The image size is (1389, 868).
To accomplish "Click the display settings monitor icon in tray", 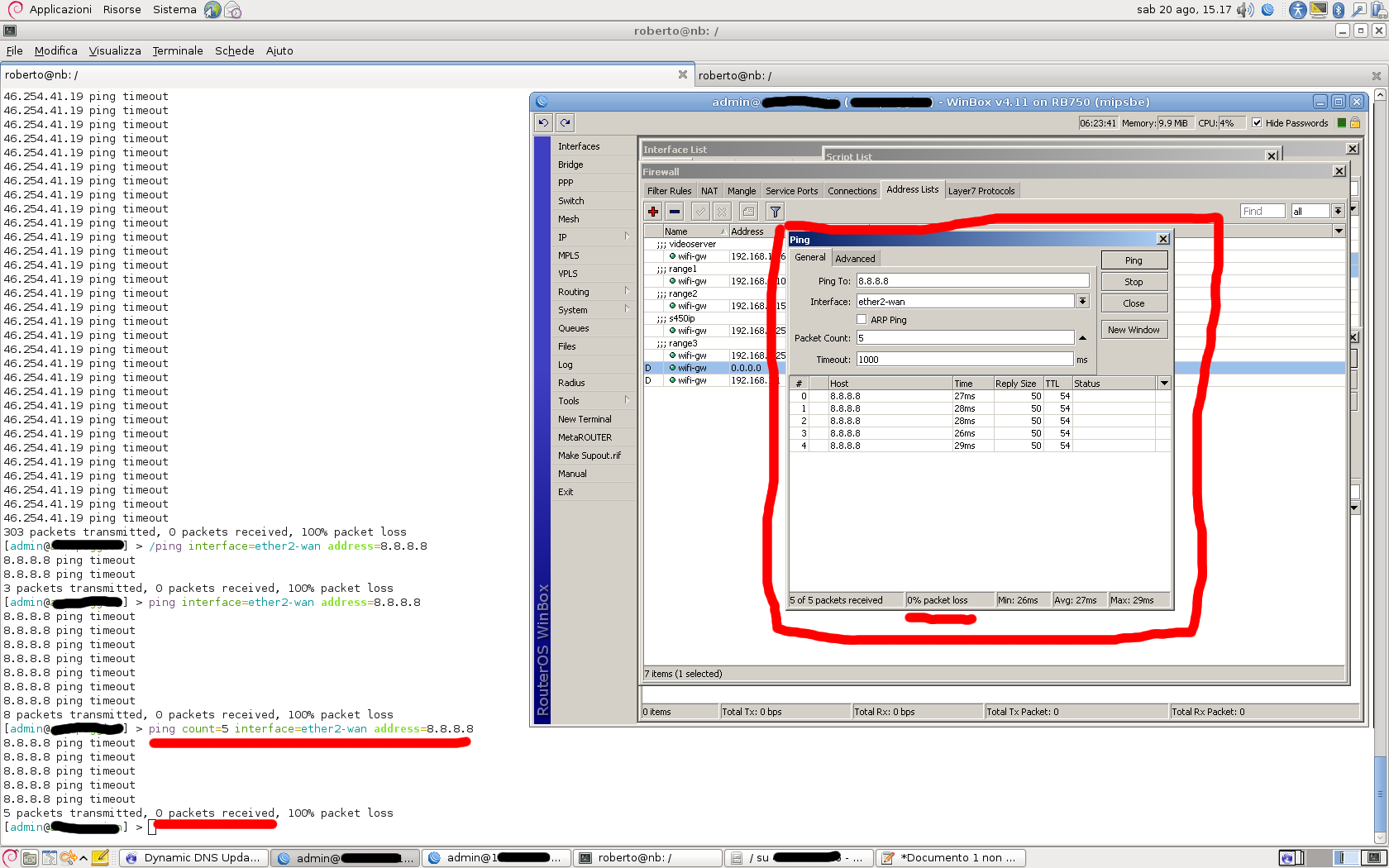I will 1319,10.
